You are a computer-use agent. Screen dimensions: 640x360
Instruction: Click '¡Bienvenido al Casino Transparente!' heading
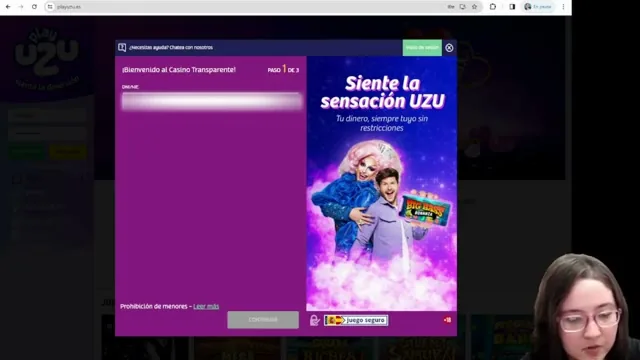179,70
